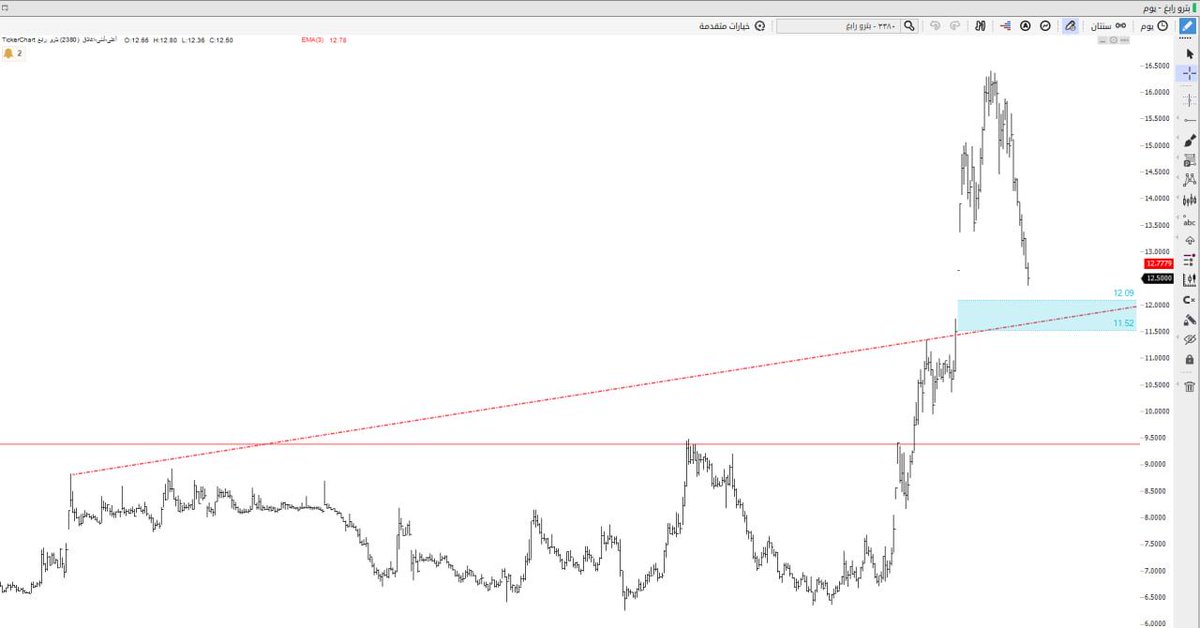Viewport: 1200px width, 628px height.
Task: Click the 11.52 zone lower label
Action: [x=1124, y=323]
